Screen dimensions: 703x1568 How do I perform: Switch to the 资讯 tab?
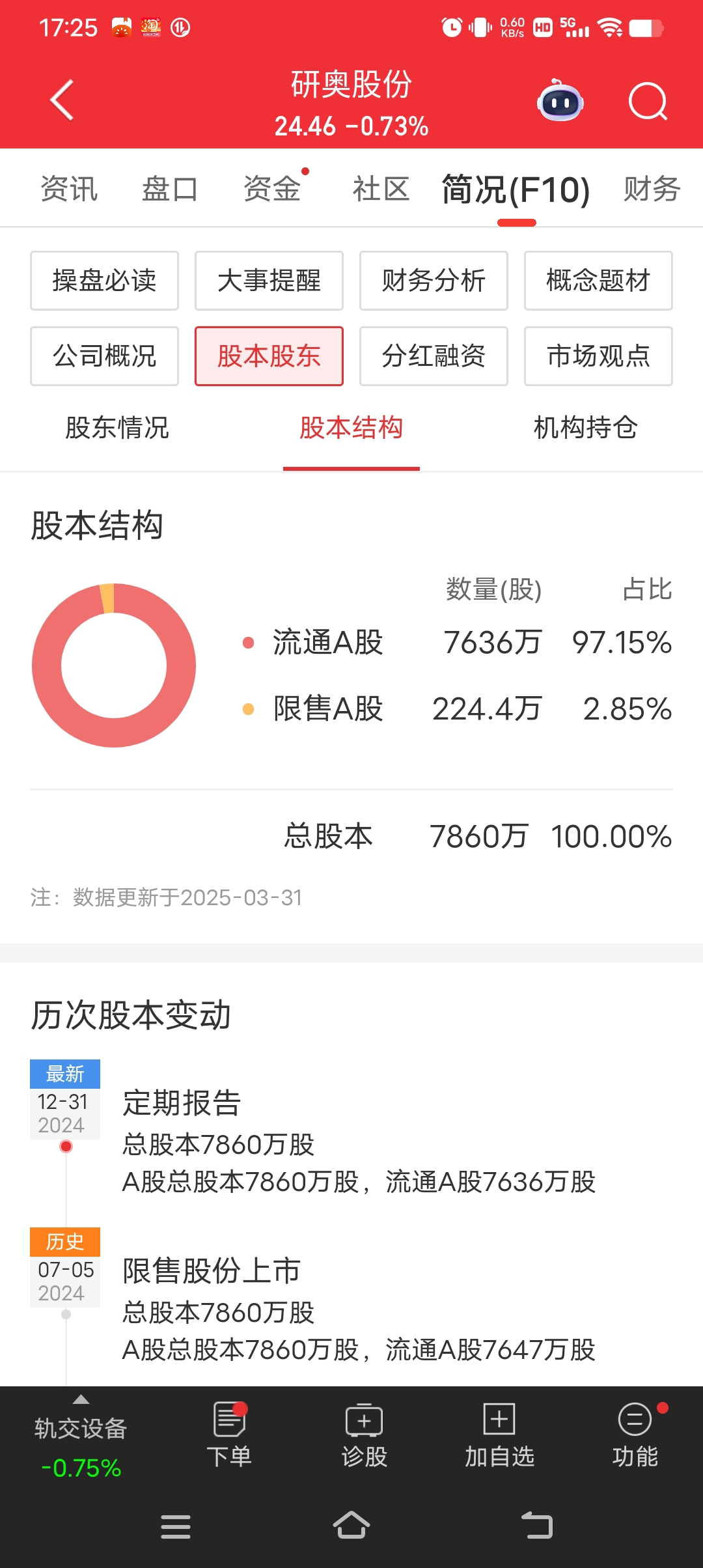[x=69, y=189]
